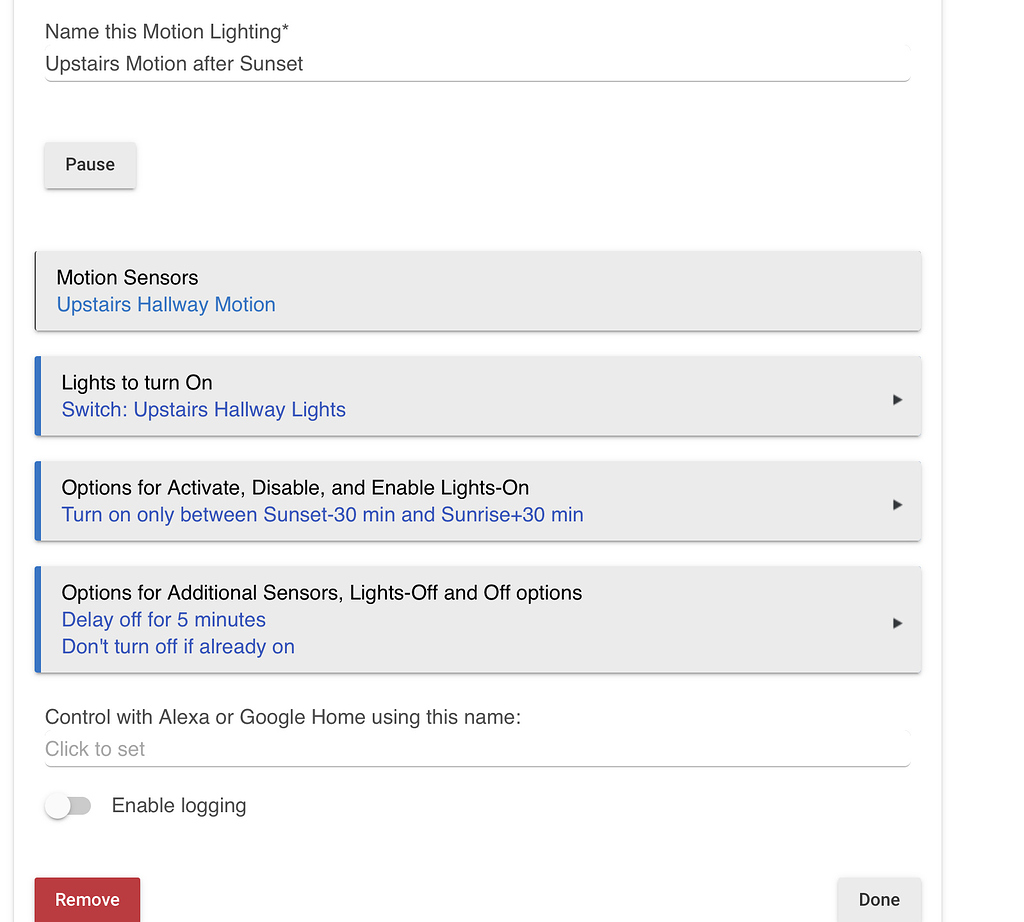Click Delay off for 5 minutes
Viewport: 1024px width, 922px height.
point(164,620)
